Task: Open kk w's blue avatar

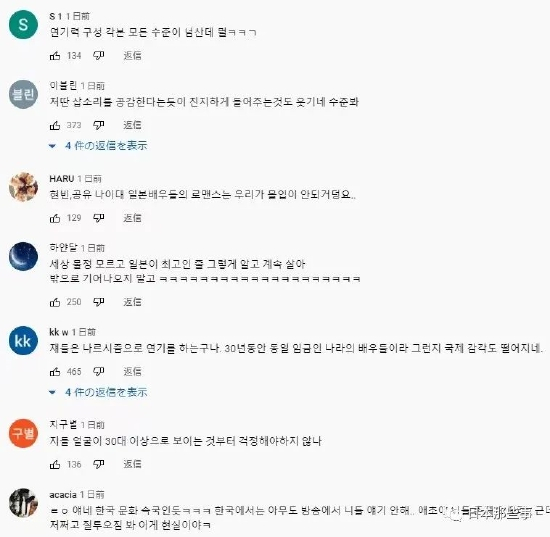Action: [23, 341]
